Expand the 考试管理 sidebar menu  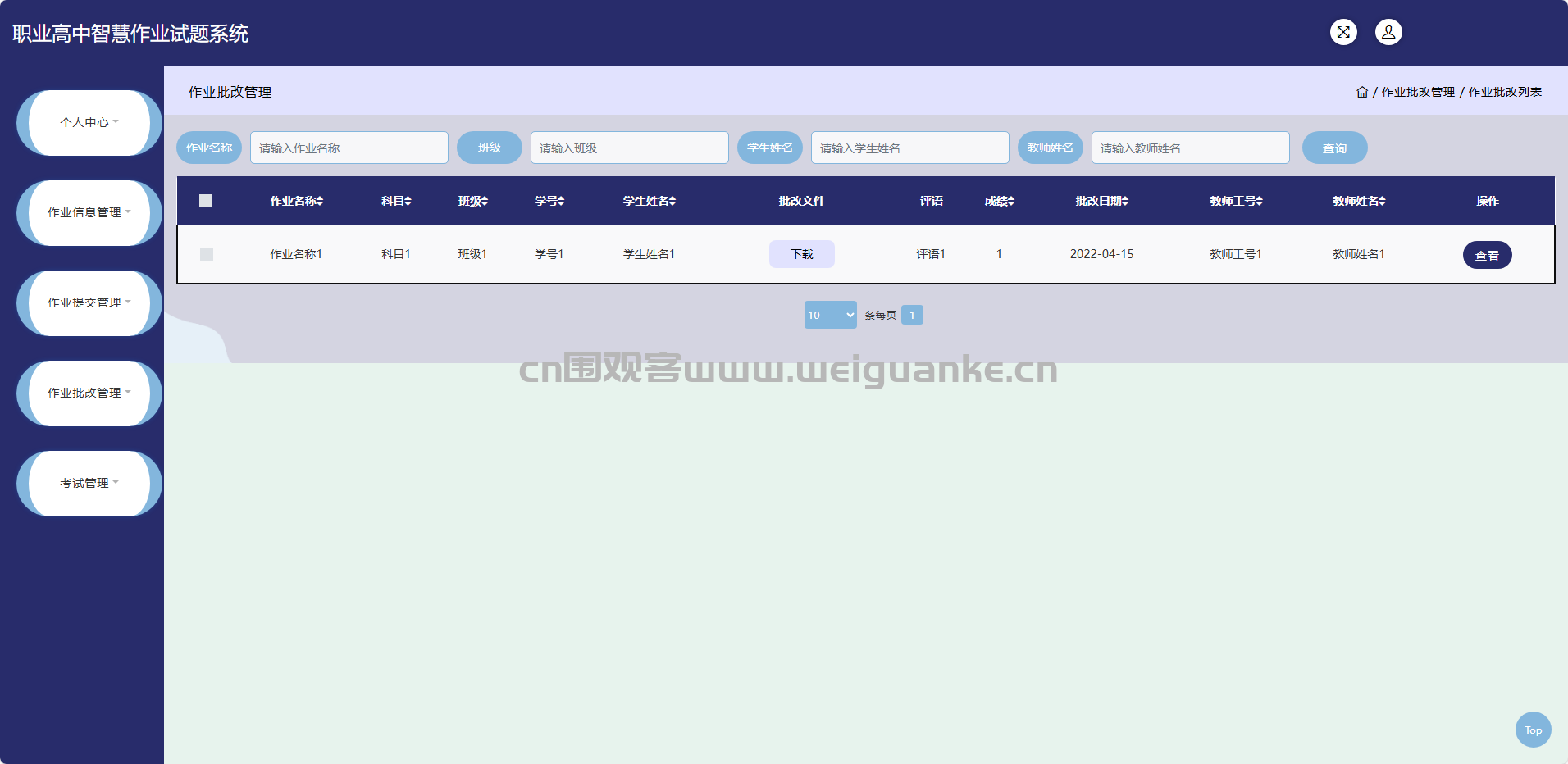tap(89, 484)
